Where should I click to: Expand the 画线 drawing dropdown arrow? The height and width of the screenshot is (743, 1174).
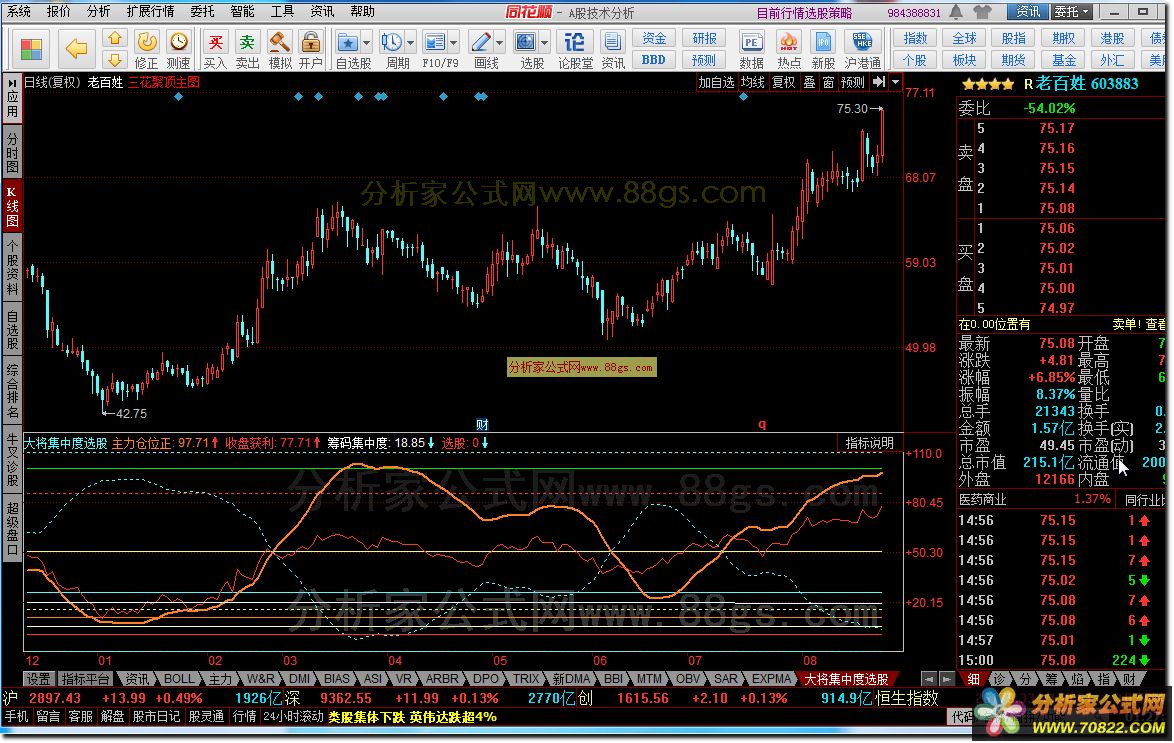point(499,42)
